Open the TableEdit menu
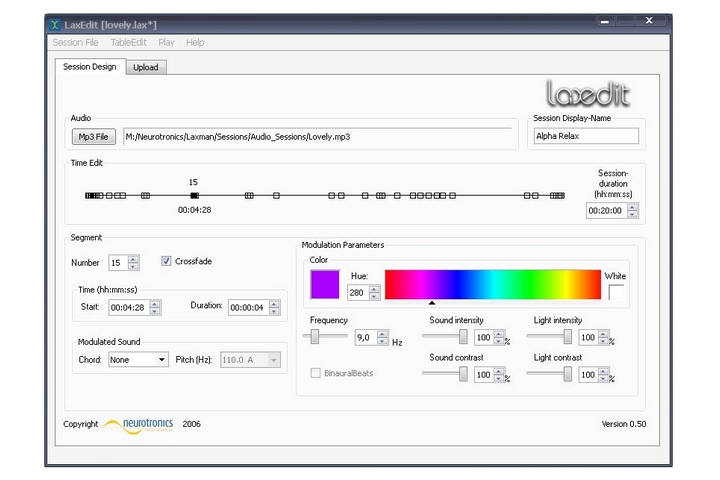 point(128,43)
